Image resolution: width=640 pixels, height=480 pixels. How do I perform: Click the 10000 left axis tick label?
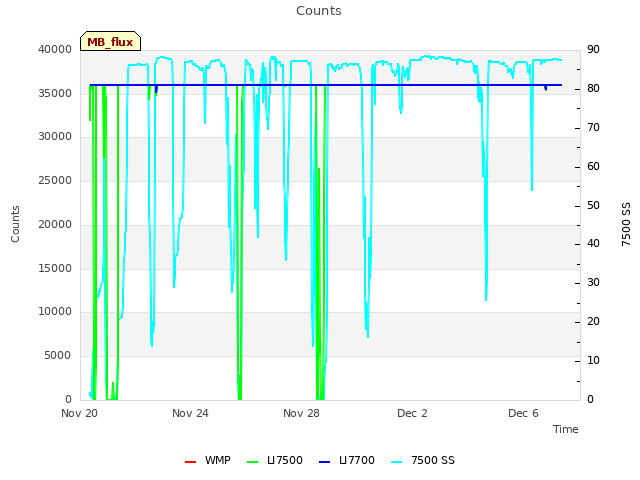click(x=55, y=311)
